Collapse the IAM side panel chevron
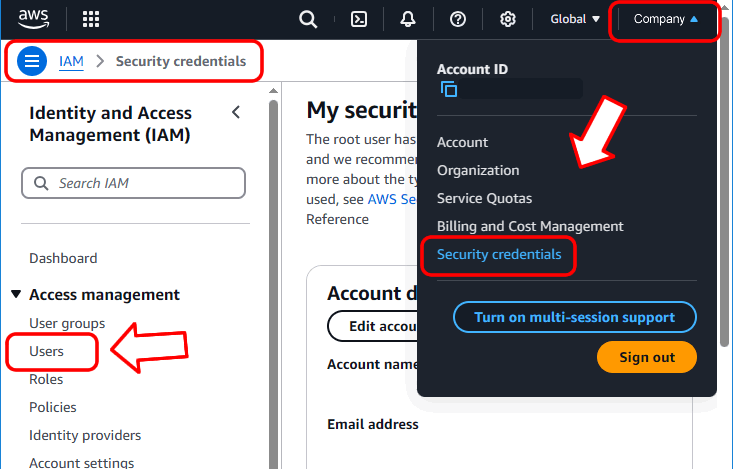This screenshot has height=469, width=733. click(236, 112)
